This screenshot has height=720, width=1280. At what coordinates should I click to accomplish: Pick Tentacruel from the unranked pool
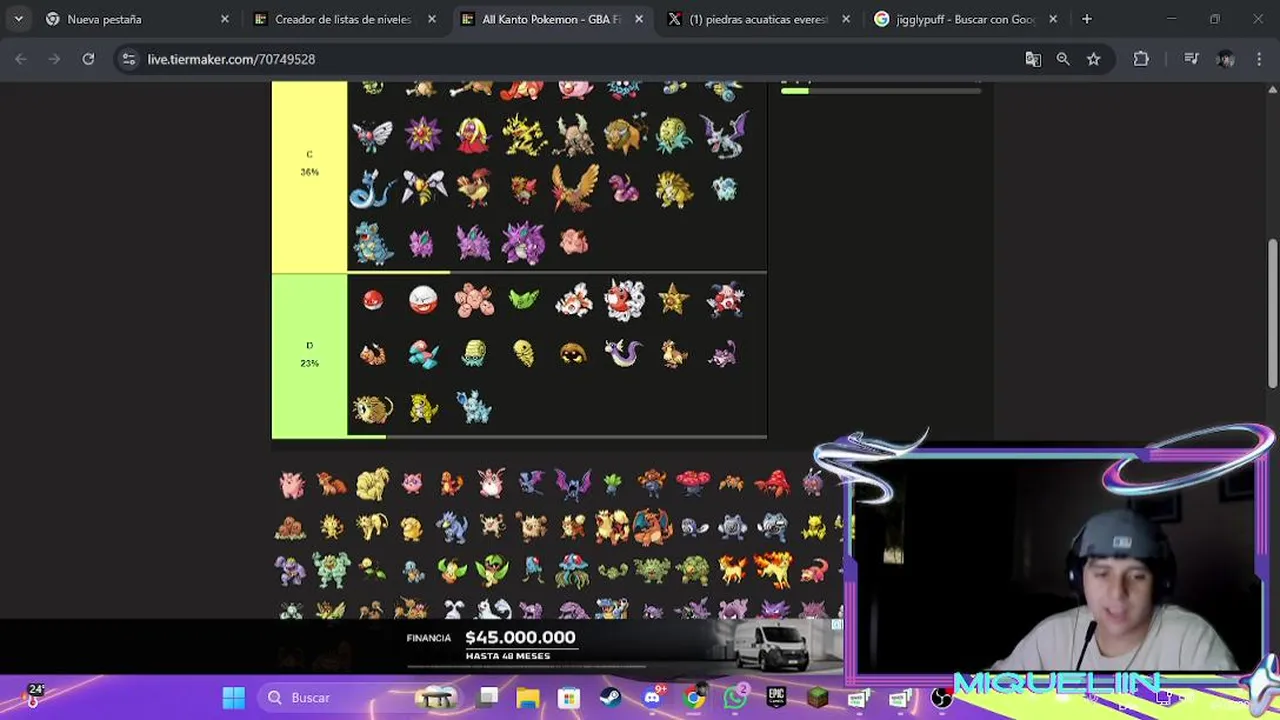572,571
